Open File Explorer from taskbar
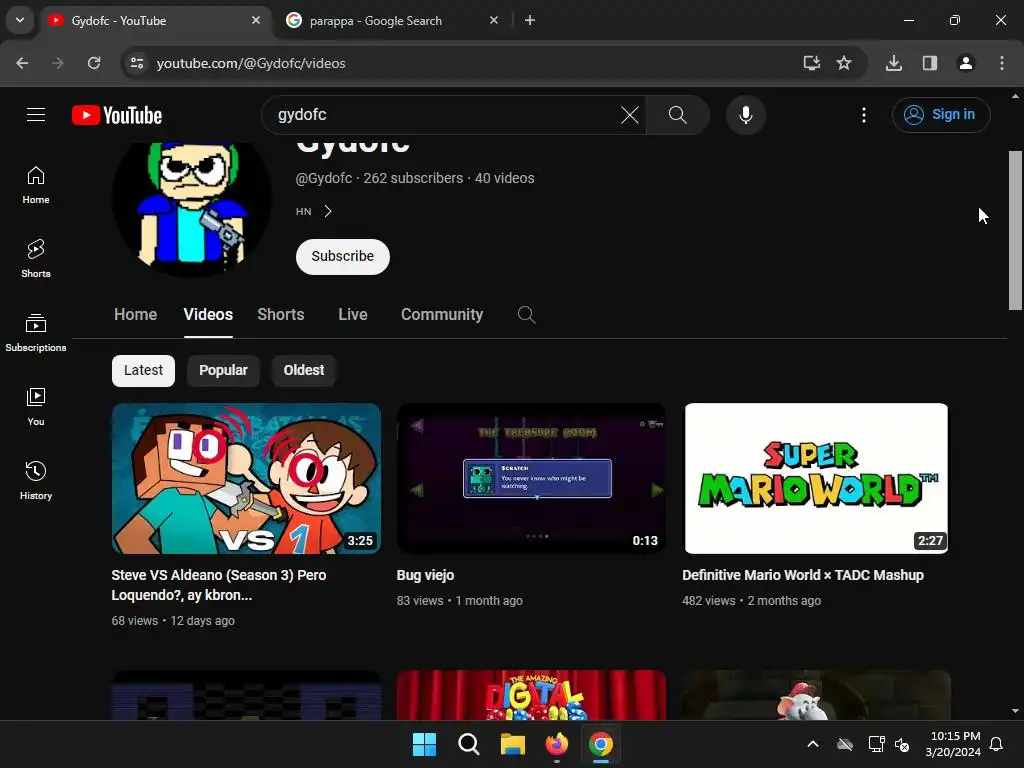 click(x=513, y=744)
